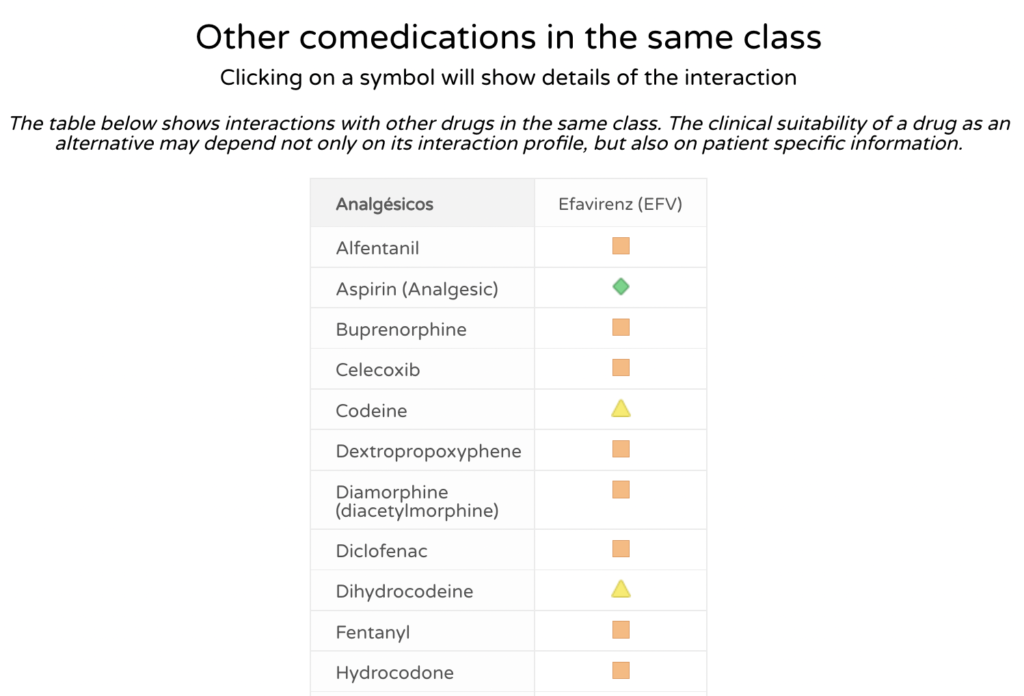Viewport: 1024px width, 696px height.
Task: Select the yellow triangle for Codeine
Action: tap(620, 408)
